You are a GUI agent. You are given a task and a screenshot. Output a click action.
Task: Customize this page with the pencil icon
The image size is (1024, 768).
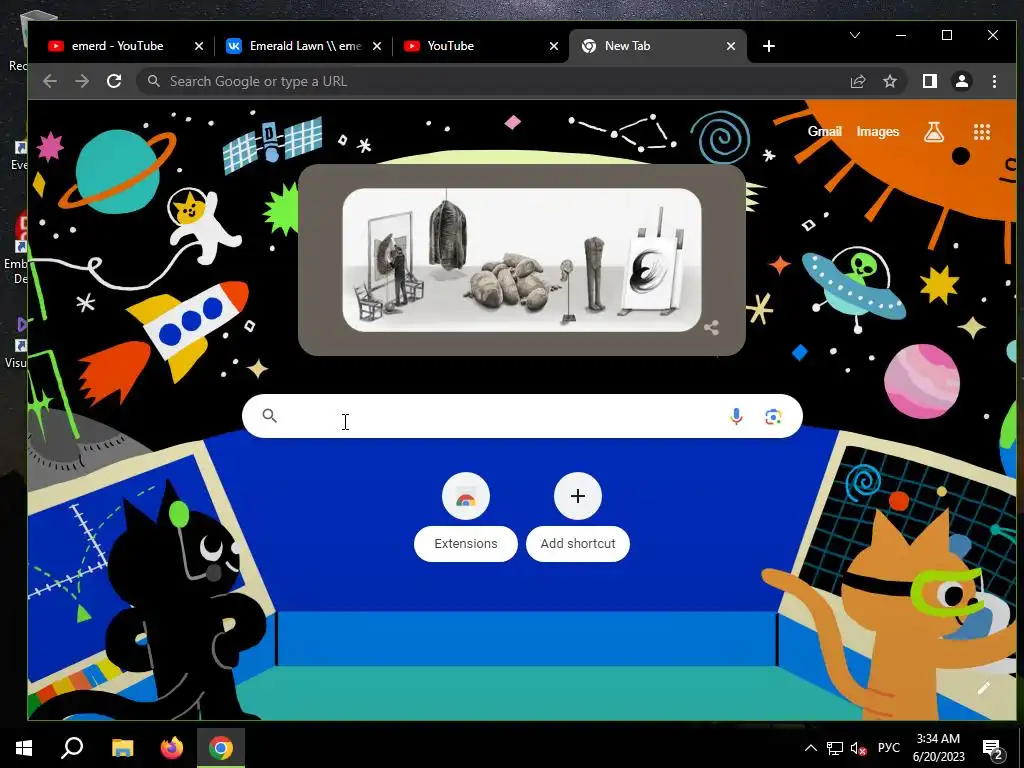point(984,688)
